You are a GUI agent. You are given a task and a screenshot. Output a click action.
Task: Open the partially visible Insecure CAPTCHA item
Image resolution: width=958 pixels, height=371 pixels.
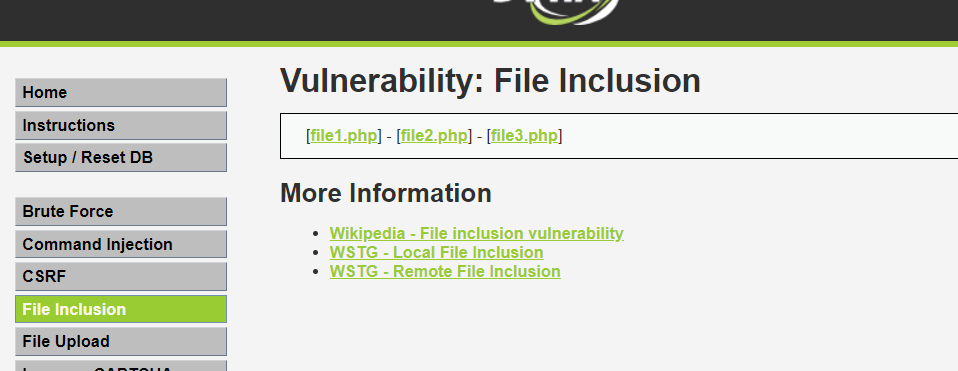click(121, 366)
